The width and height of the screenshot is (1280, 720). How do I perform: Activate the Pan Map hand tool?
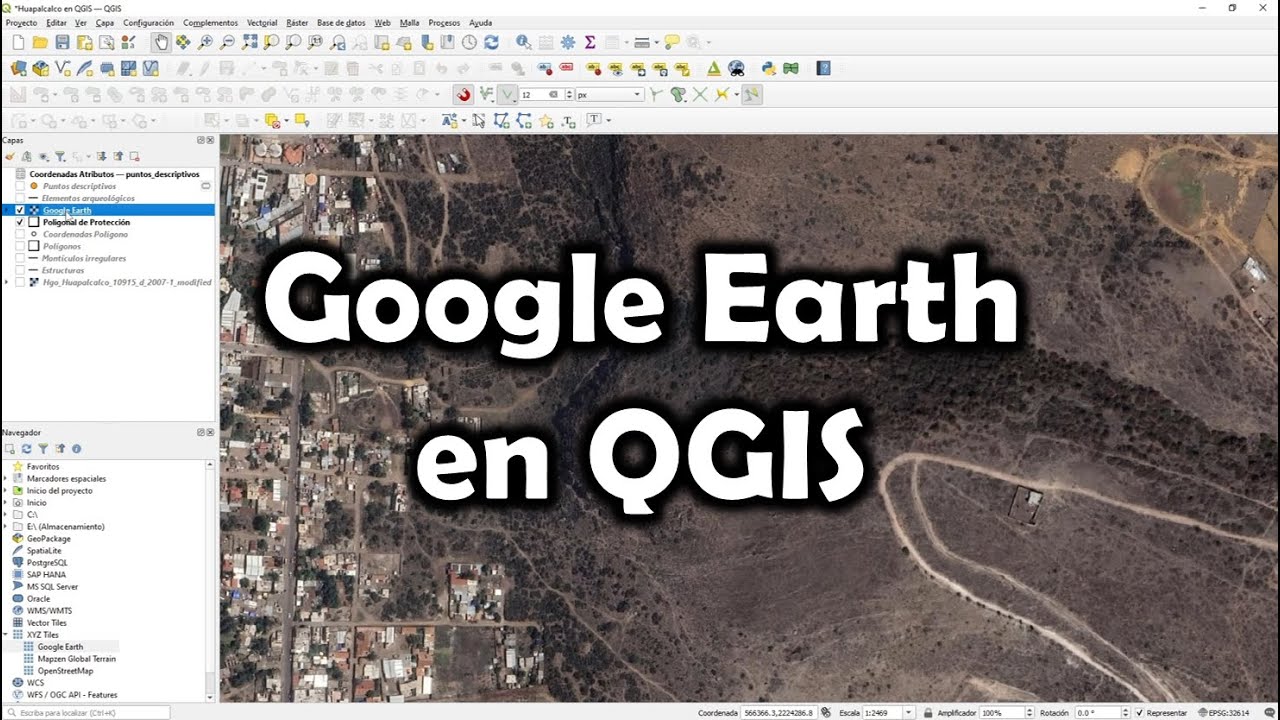161,42
